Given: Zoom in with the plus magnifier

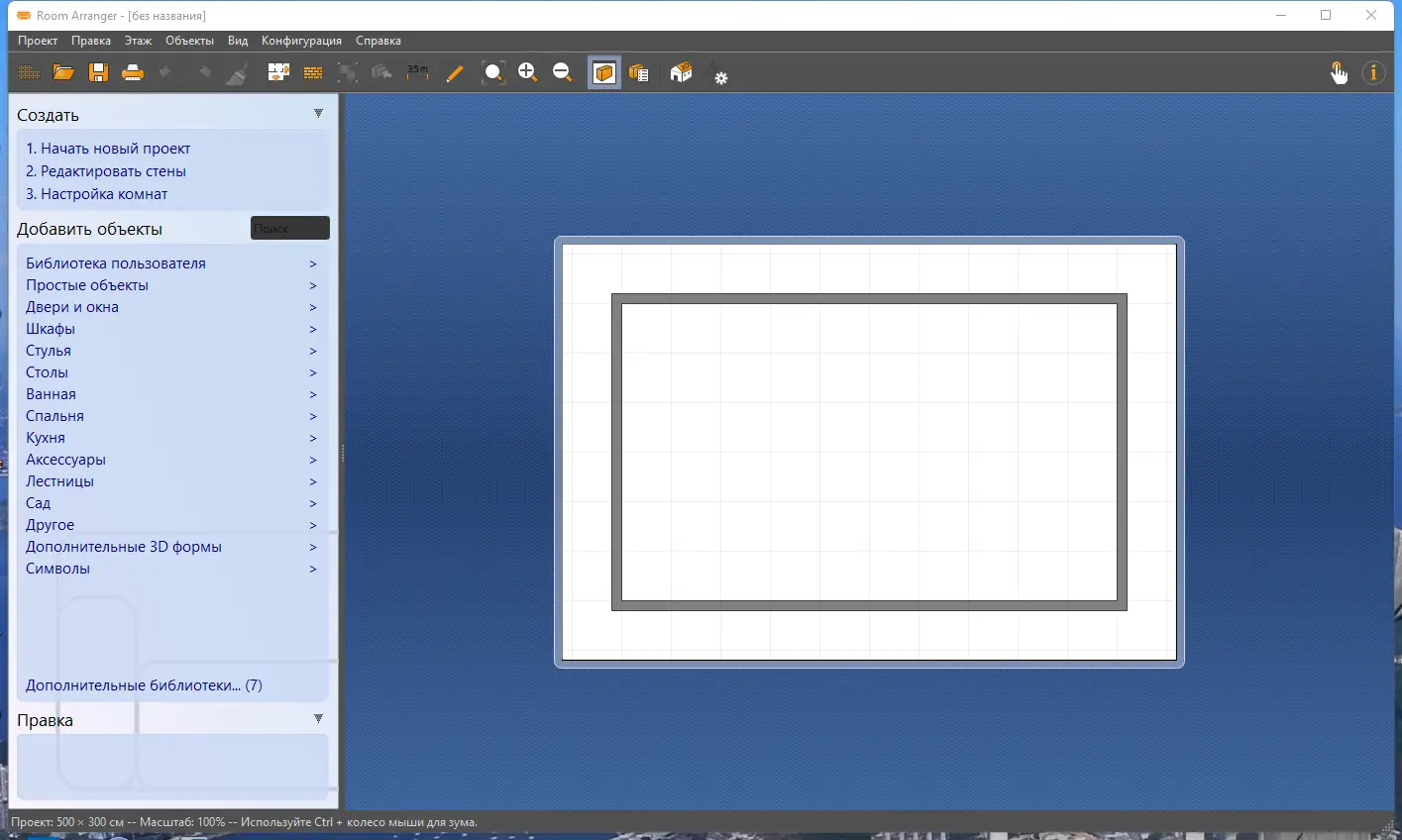Looking at the screenshot, I should coord(528,73).
